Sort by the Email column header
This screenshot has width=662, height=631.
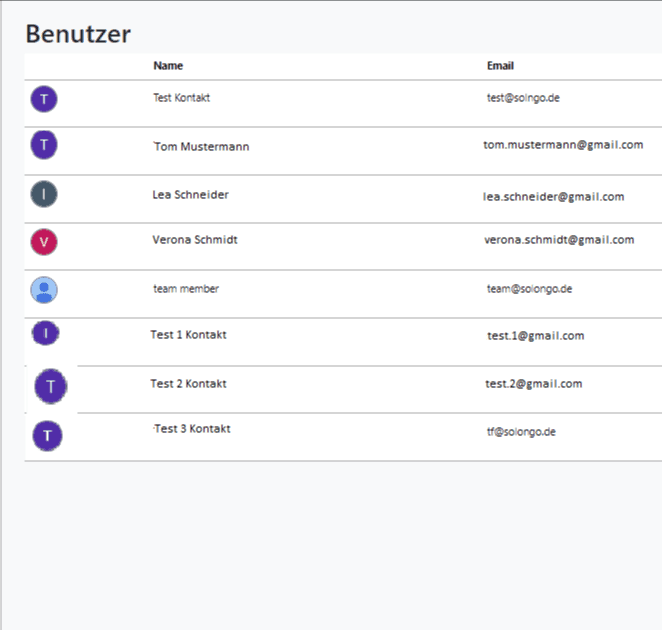click(500, 66)
